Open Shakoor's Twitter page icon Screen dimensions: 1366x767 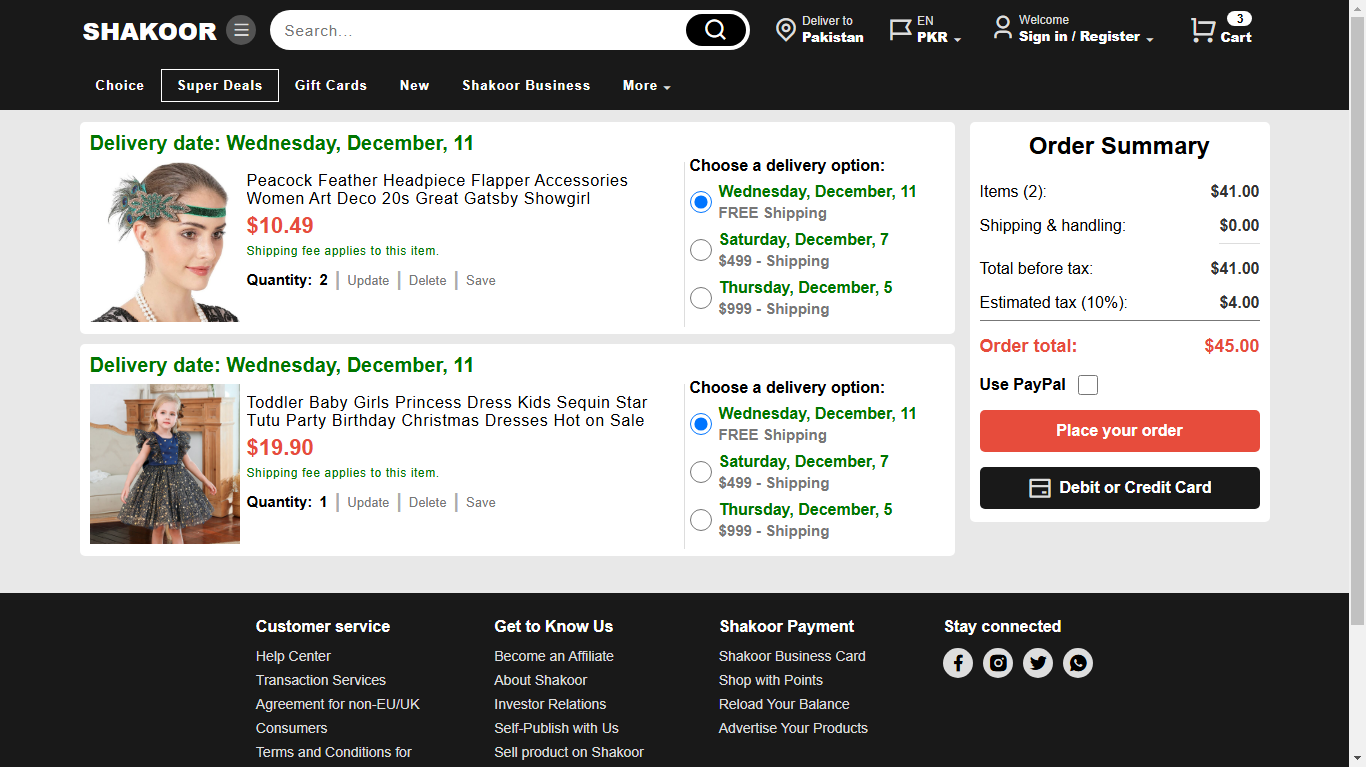[1038, 663]
